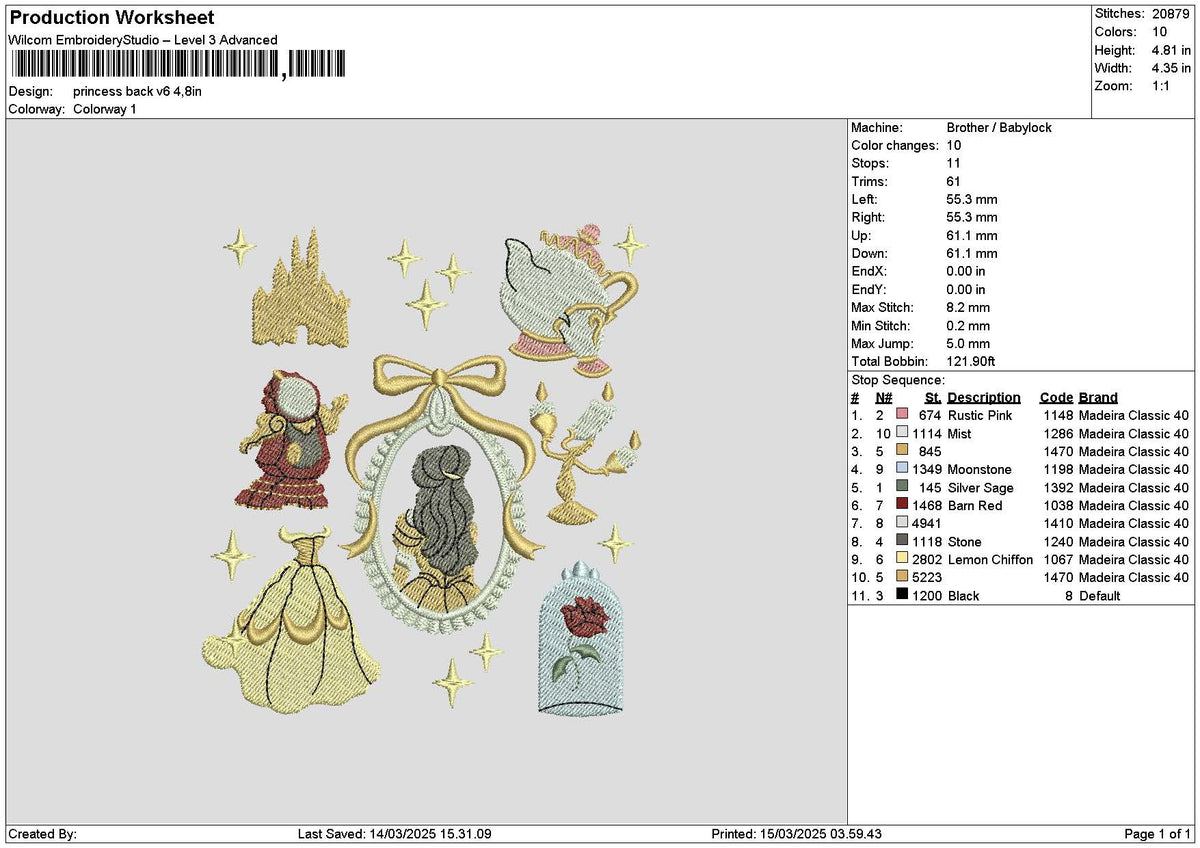The height and width of the screenshot is (848, 1200).
Task: Click the 'Stop Sequence:' heading
Action: click(898, 380)
